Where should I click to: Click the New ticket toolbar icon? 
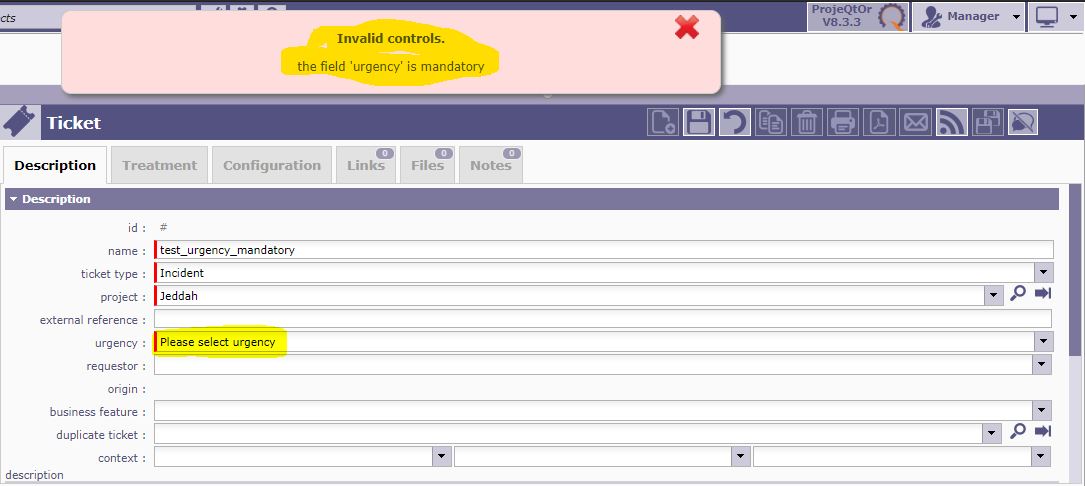[x=662, y=123]
